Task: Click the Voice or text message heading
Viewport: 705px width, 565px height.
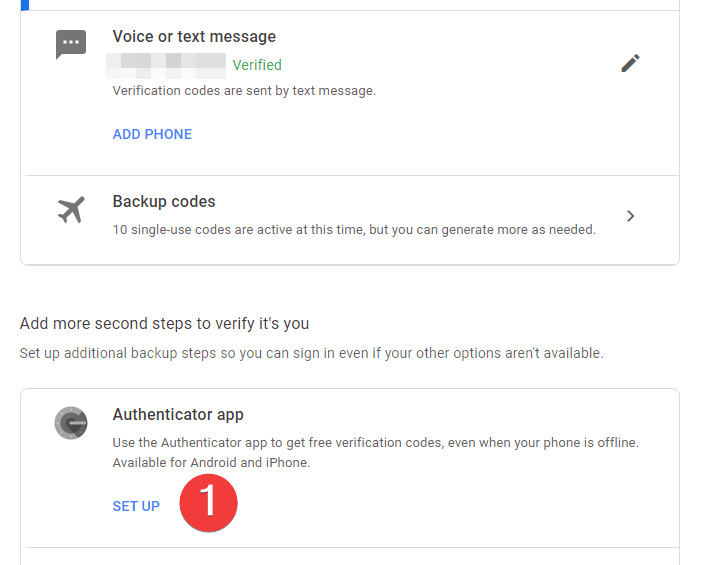Action: click(194, 36)
